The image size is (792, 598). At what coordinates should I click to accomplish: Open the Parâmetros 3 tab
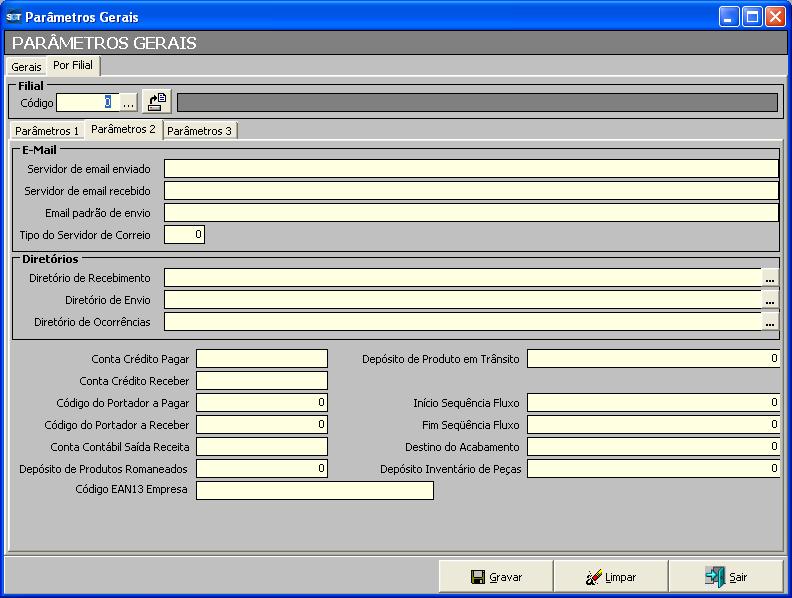coord(199,131)
